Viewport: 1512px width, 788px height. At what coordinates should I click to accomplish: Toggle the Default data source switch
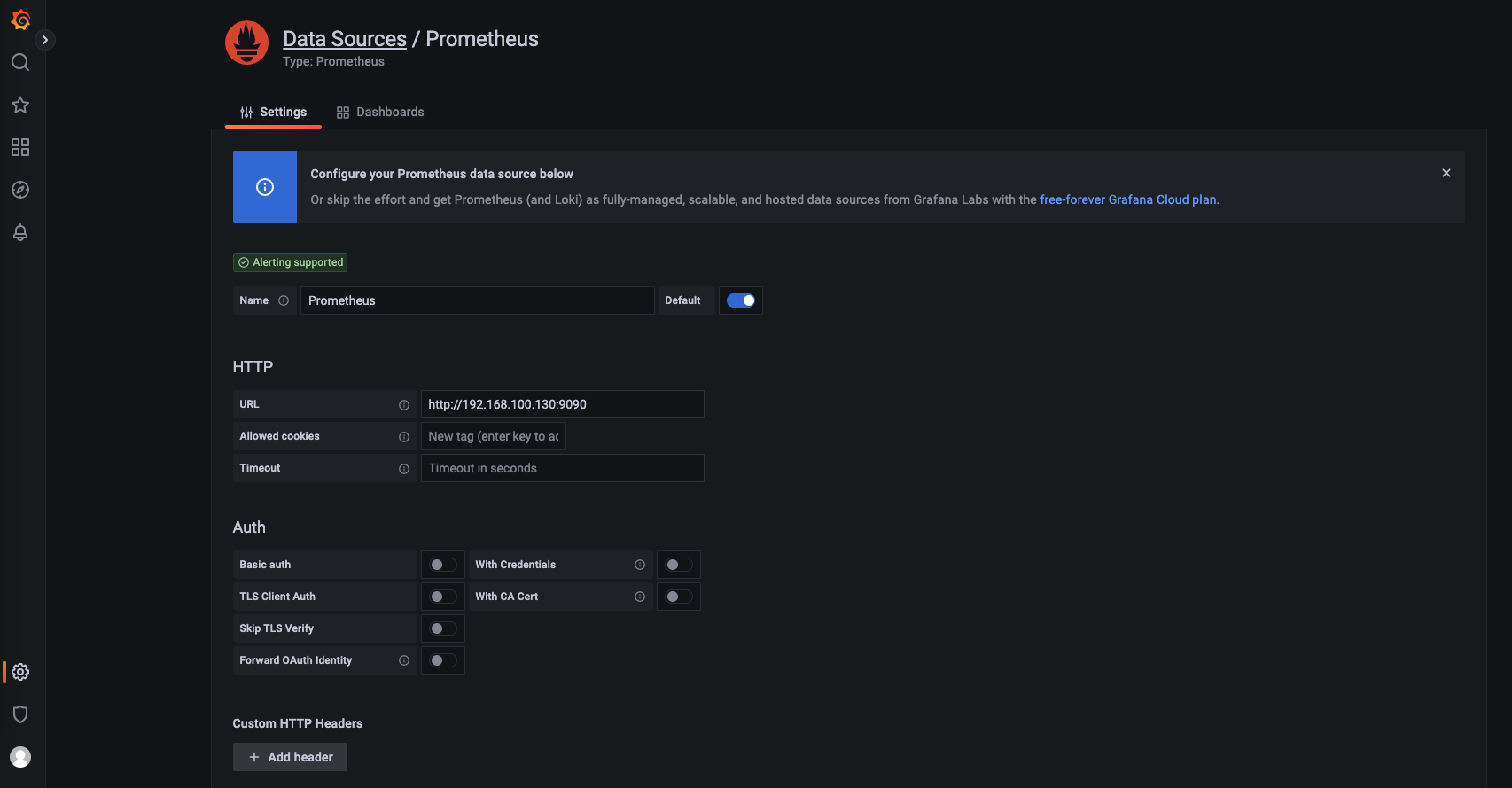point(741,300)
